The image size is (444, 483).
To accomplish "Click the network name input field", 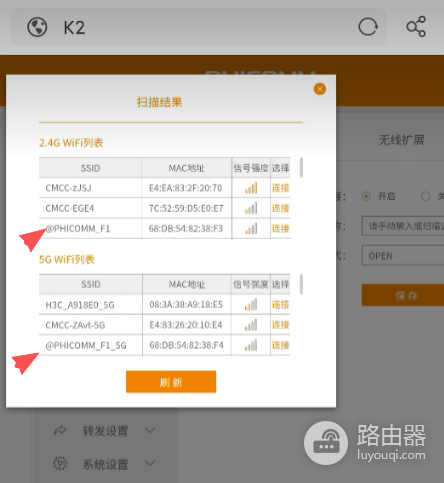I will tap(403, 226).
